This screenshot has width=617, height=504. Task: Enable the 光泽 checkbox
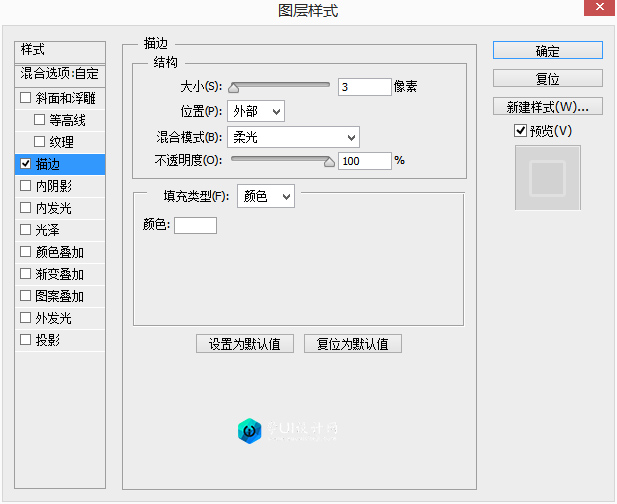(25, 230)
